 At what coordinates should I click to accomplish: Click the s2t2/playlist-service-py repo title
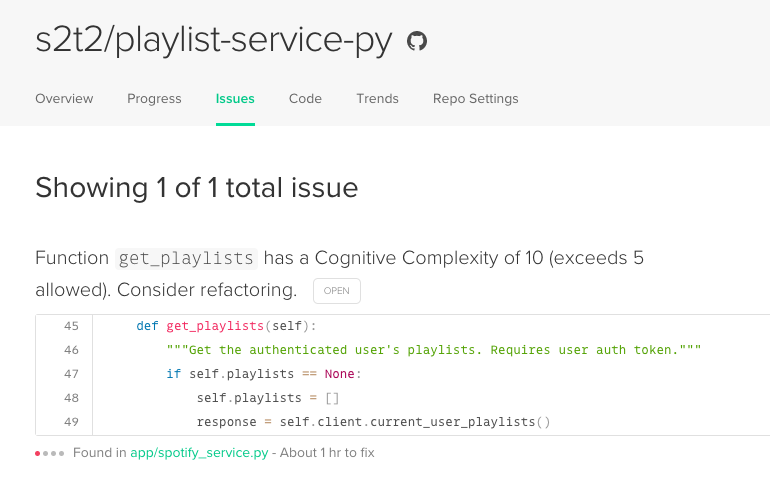pos(214,41)
